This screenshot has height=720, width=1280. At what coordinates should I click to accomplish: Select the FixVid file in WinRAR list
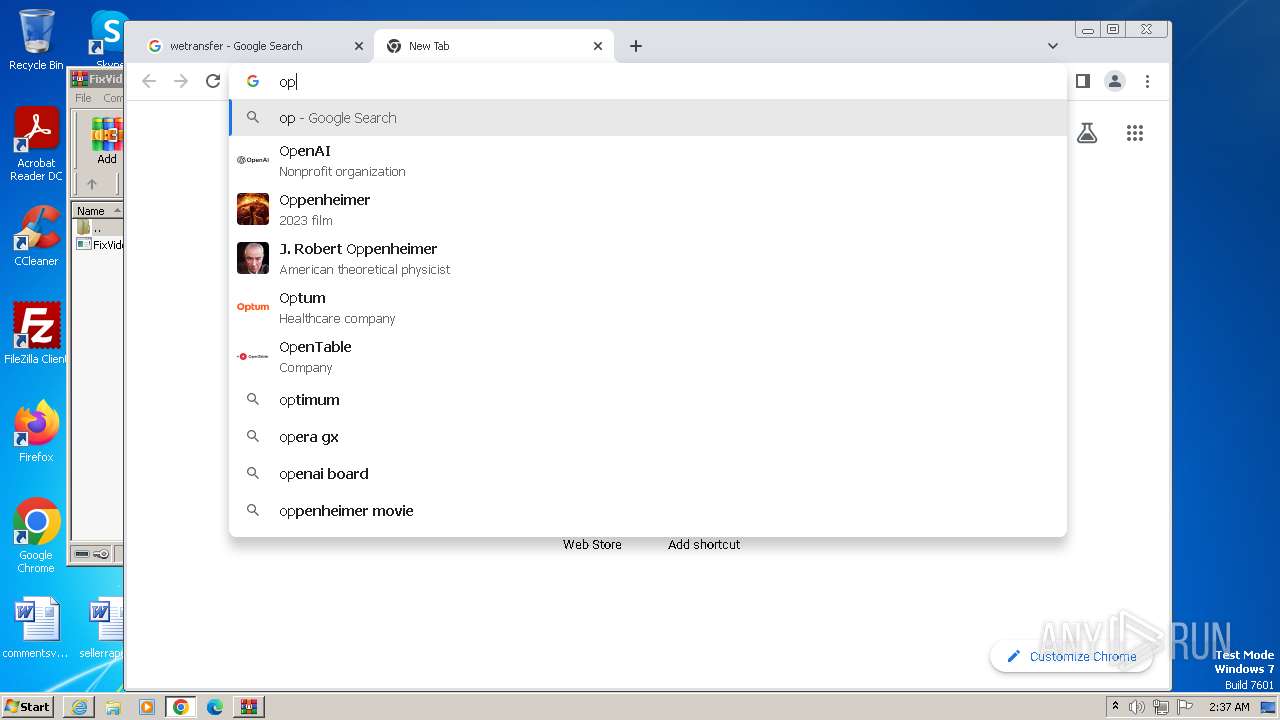pos(101,245)
